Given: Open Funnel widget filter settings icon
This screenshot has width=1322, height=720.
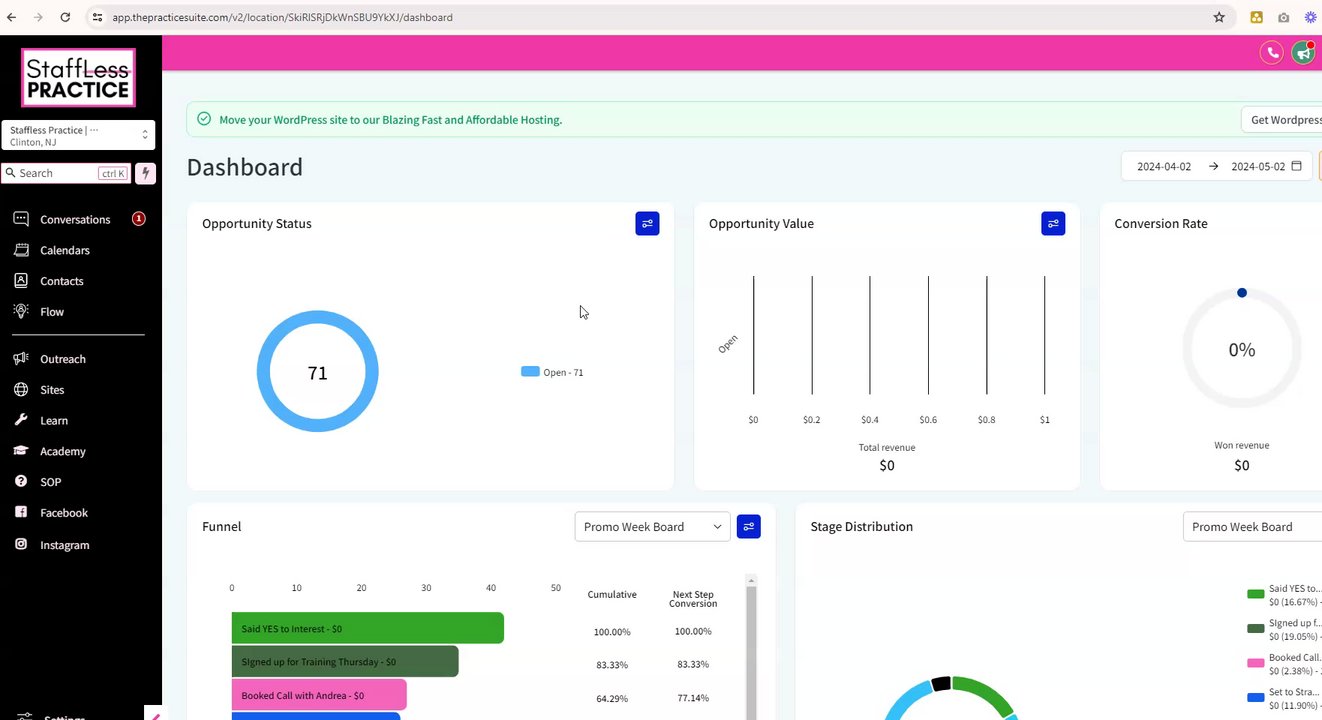Looking at the screenshot, I should [748, 526].
